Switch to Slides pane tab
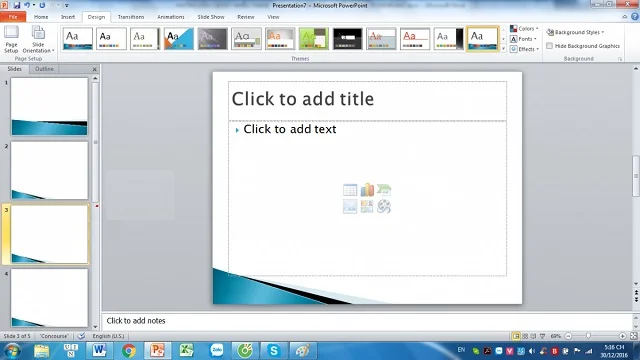 15,69
